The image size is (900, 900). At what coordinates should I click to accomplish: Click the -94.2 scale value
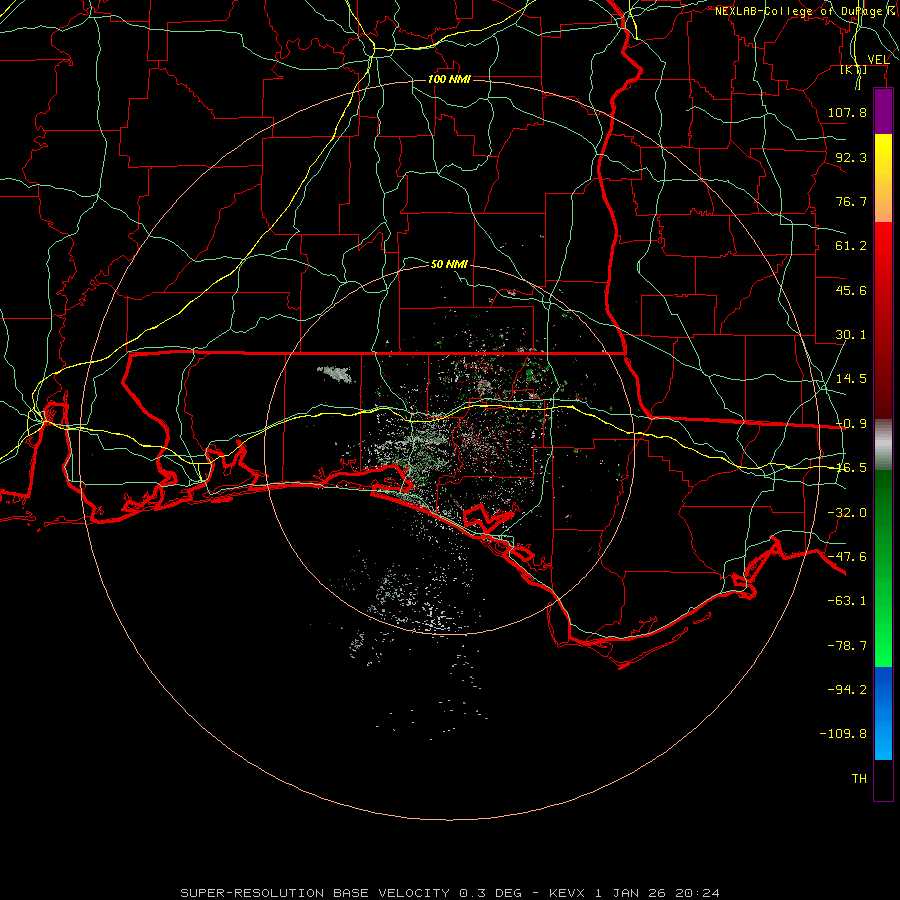click(x=847, y=690)
